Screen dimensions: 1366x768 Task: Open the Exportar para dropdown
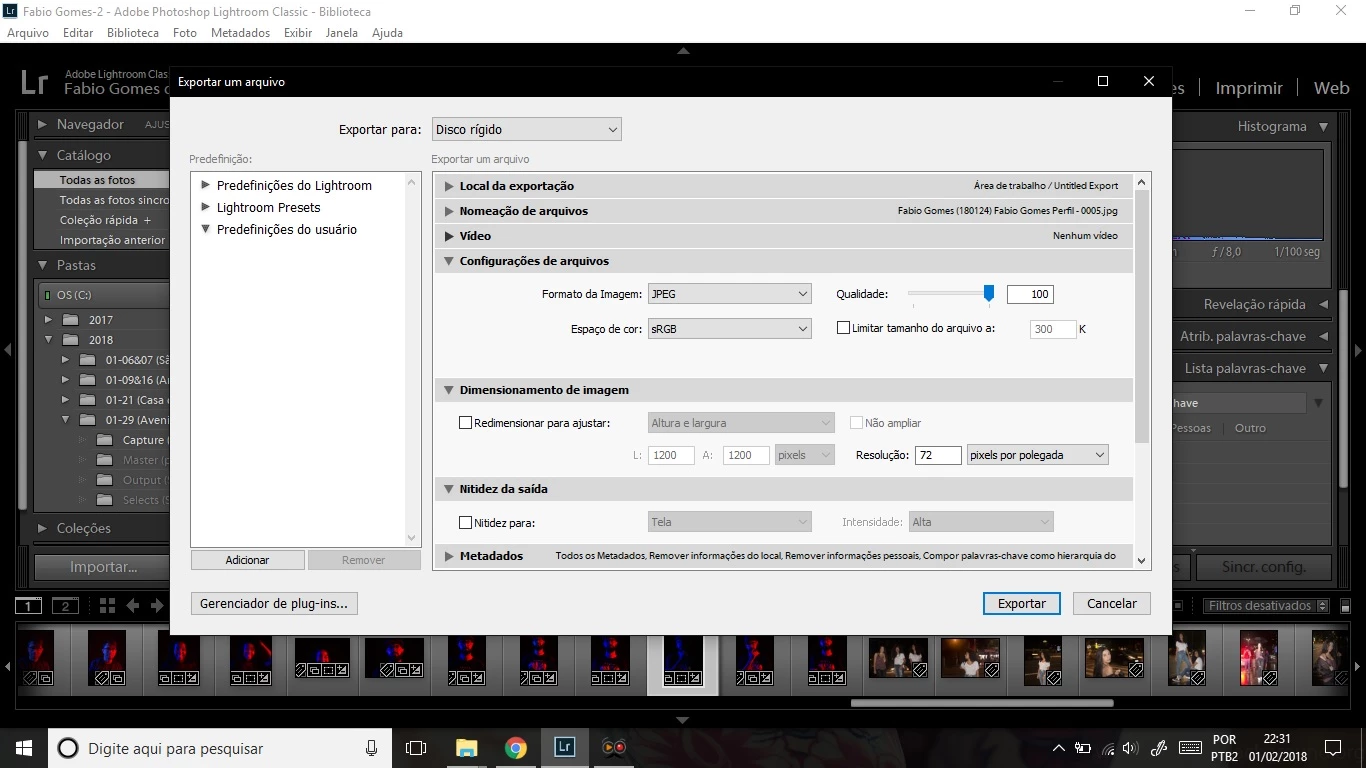[527, 129]
